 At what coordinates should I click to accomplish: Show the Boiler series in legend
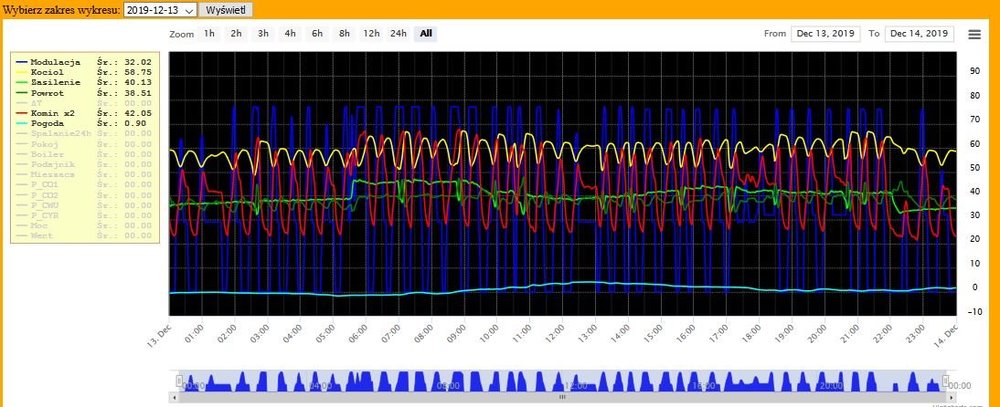point(47,155)
